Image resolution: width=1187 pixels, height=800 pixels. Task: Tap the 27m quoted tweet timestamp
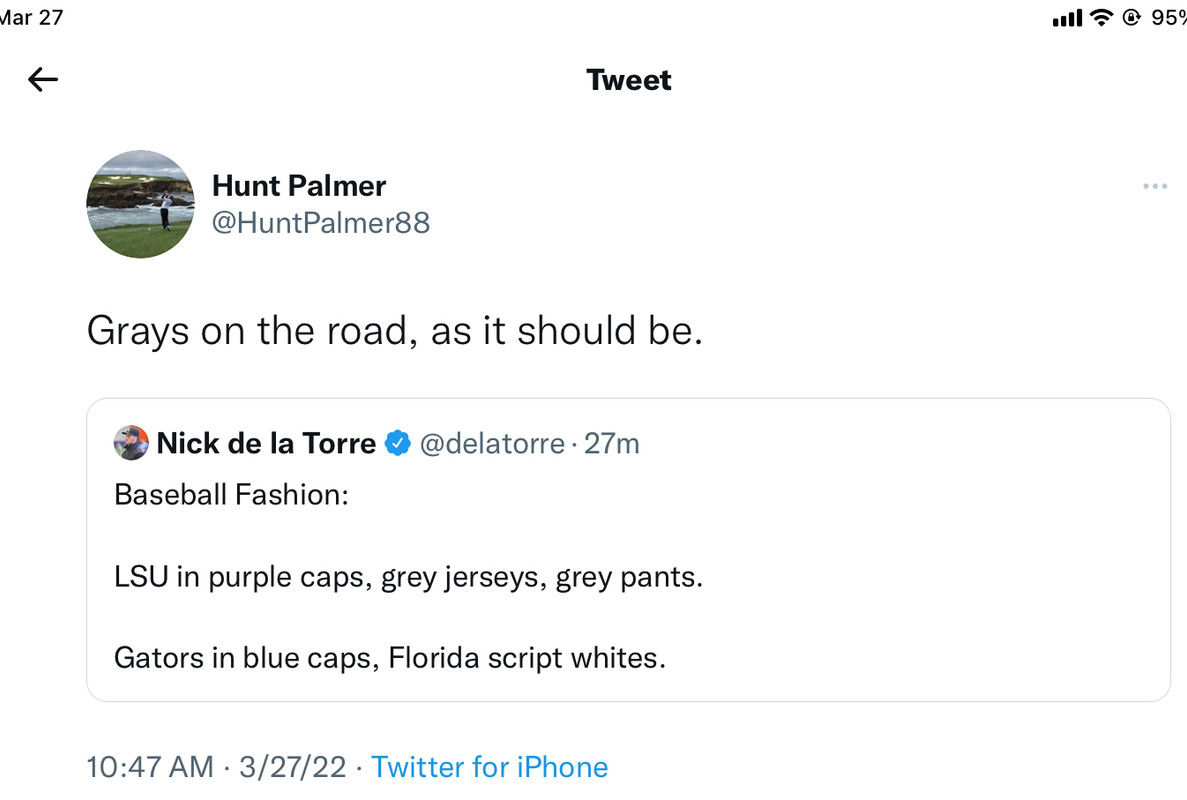[612, 443]
